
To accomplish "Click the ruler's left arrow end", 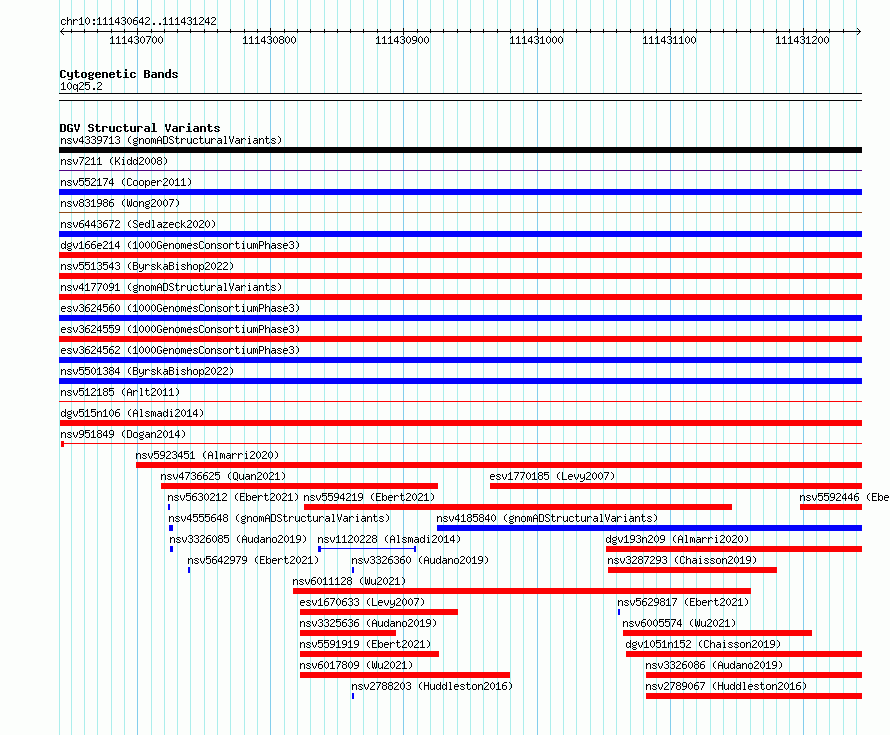I will coord(62,31).
